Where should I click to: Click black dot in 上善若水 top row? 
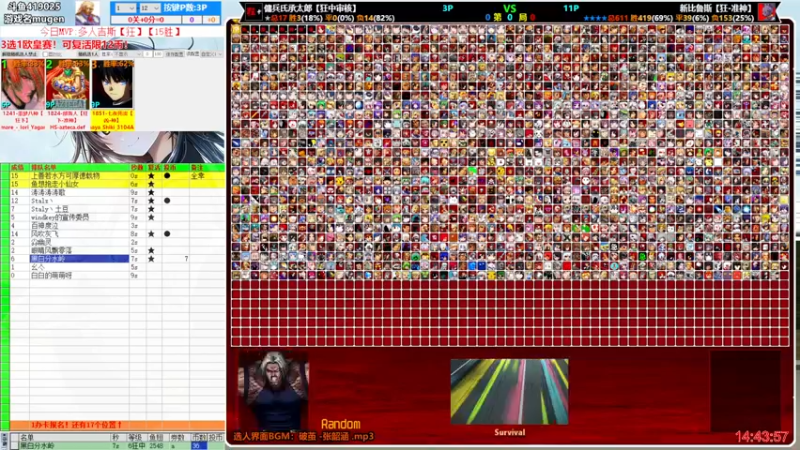coord(167,176)
